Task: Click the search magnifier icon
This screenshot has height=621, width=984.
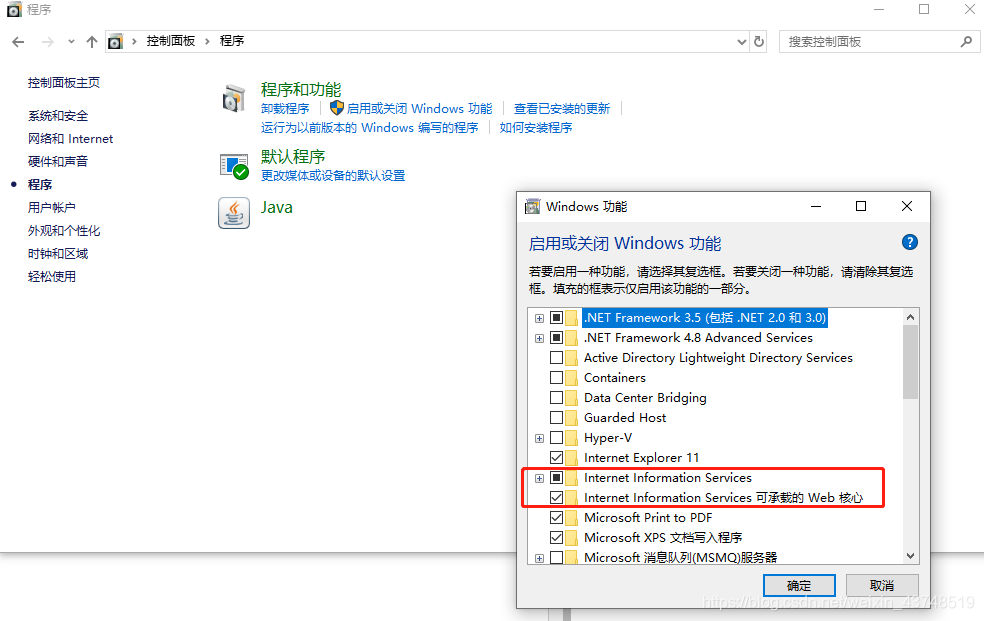Action: pos(966,41)
